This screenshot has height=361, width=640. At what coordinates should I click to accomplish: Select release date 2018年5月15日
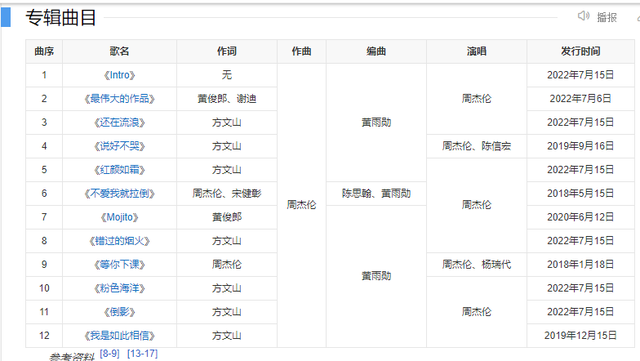[x=580, y=194]
